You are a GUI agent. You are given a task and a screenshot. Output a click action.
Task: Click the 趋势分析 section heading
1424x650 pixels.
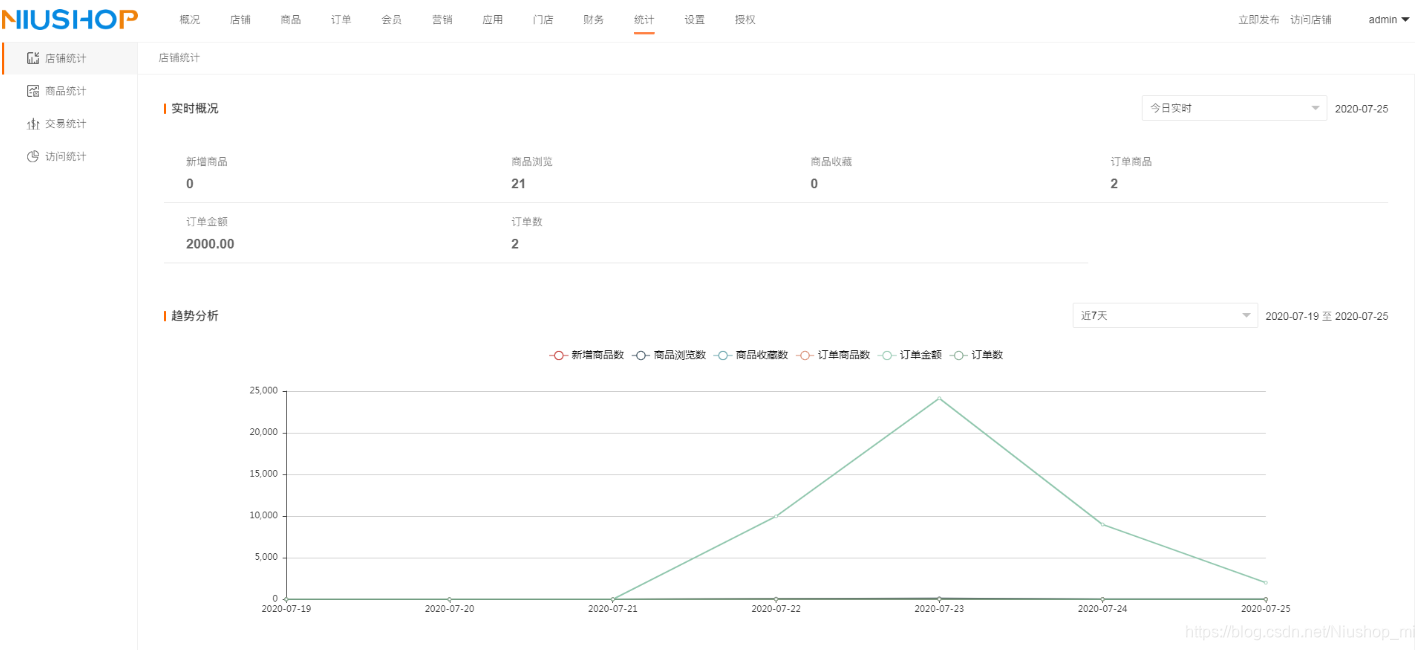(194, 316)
